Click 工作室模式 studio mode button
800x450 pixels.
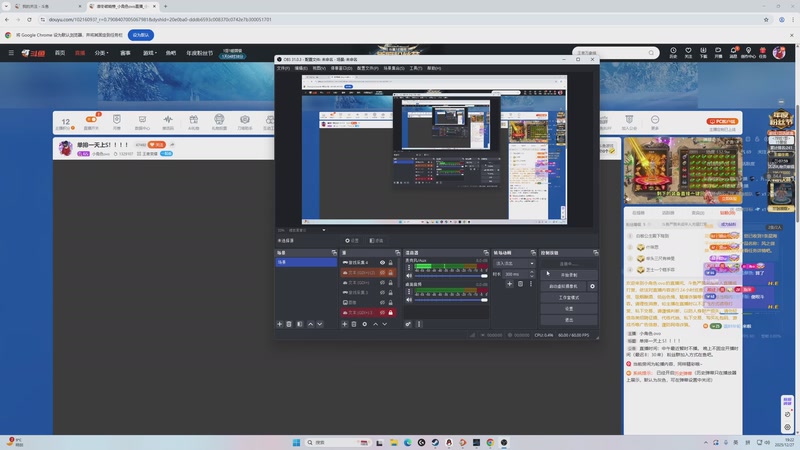[x=568, y=297]
